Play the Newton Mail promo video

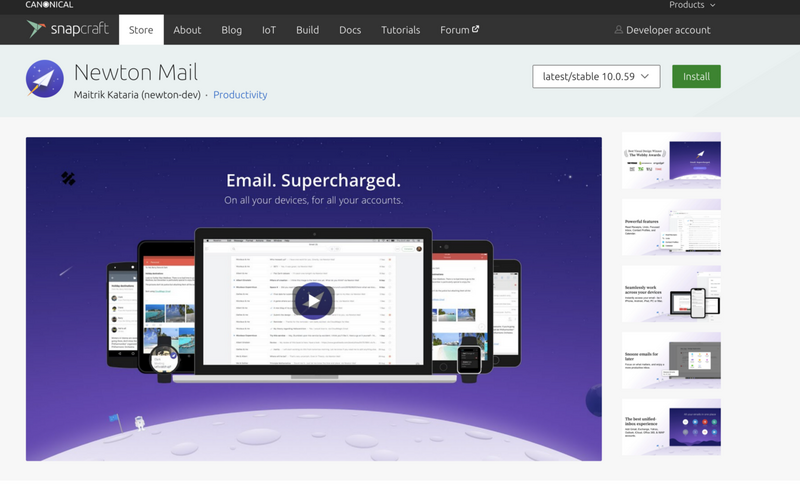click(x=313, y=301)
